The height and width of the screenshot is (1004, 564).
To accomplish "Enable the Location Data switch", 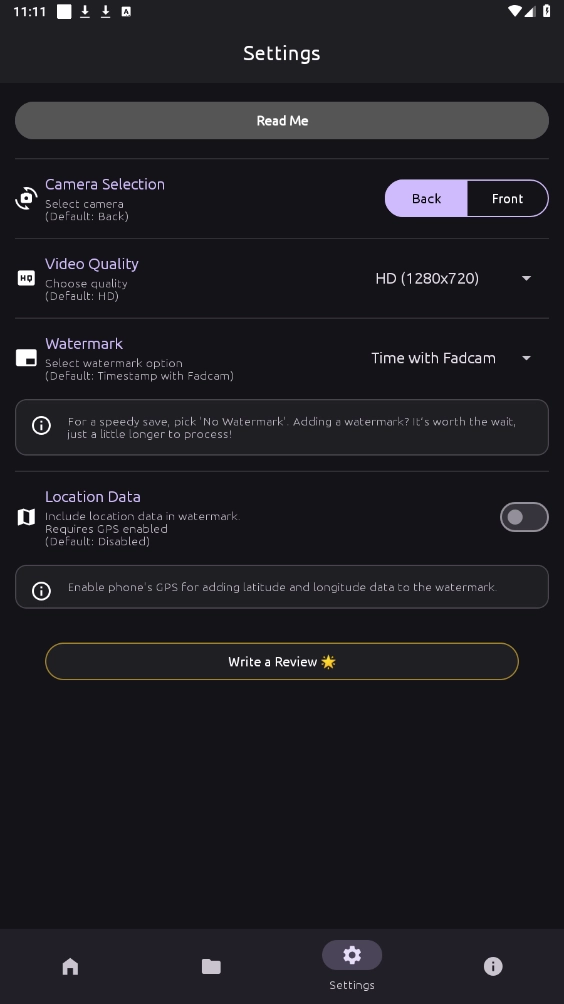I will pos(524,517).
